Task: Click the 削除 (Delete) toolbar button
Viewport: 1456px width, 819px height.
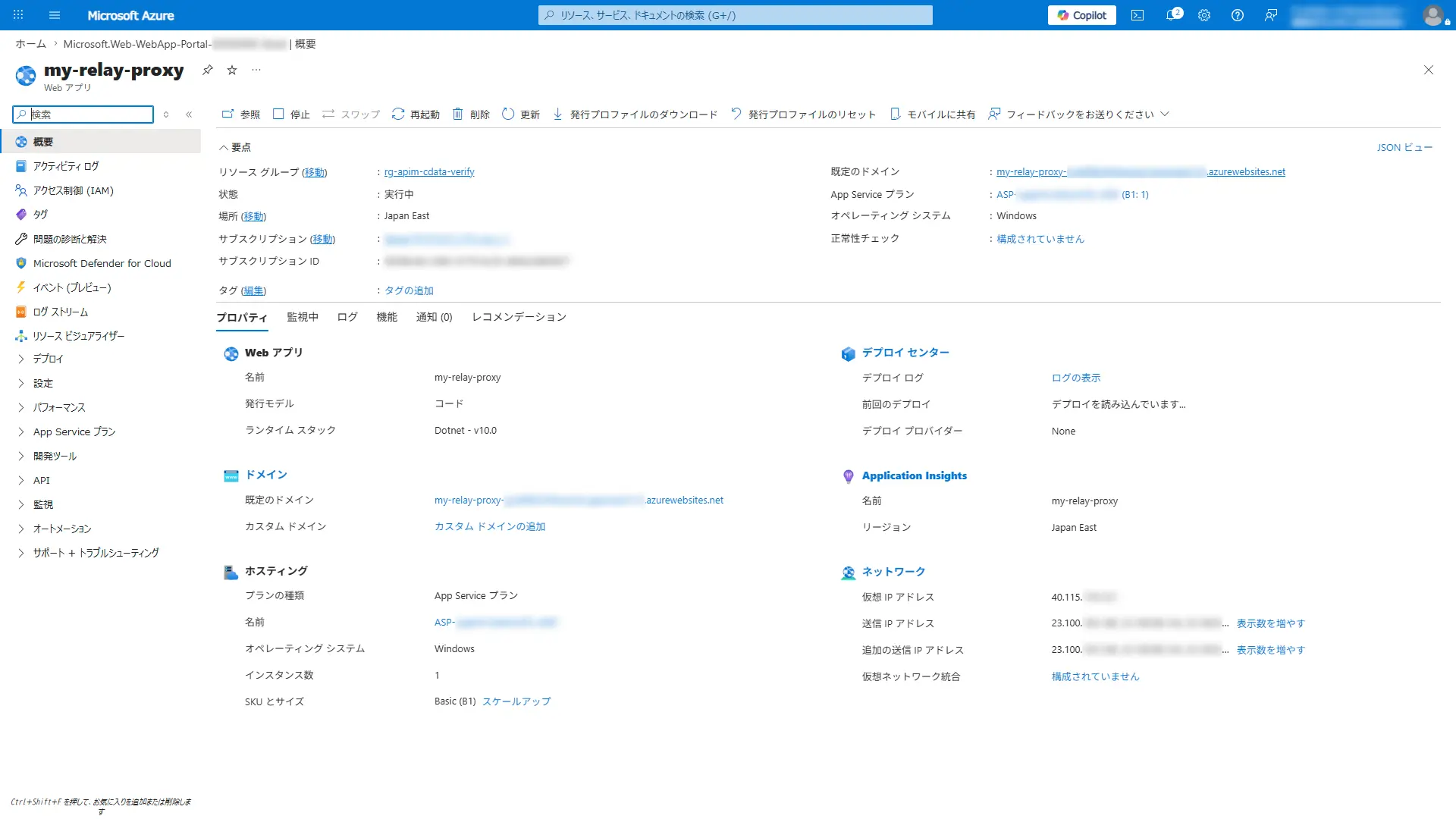Action: [471, 115]
